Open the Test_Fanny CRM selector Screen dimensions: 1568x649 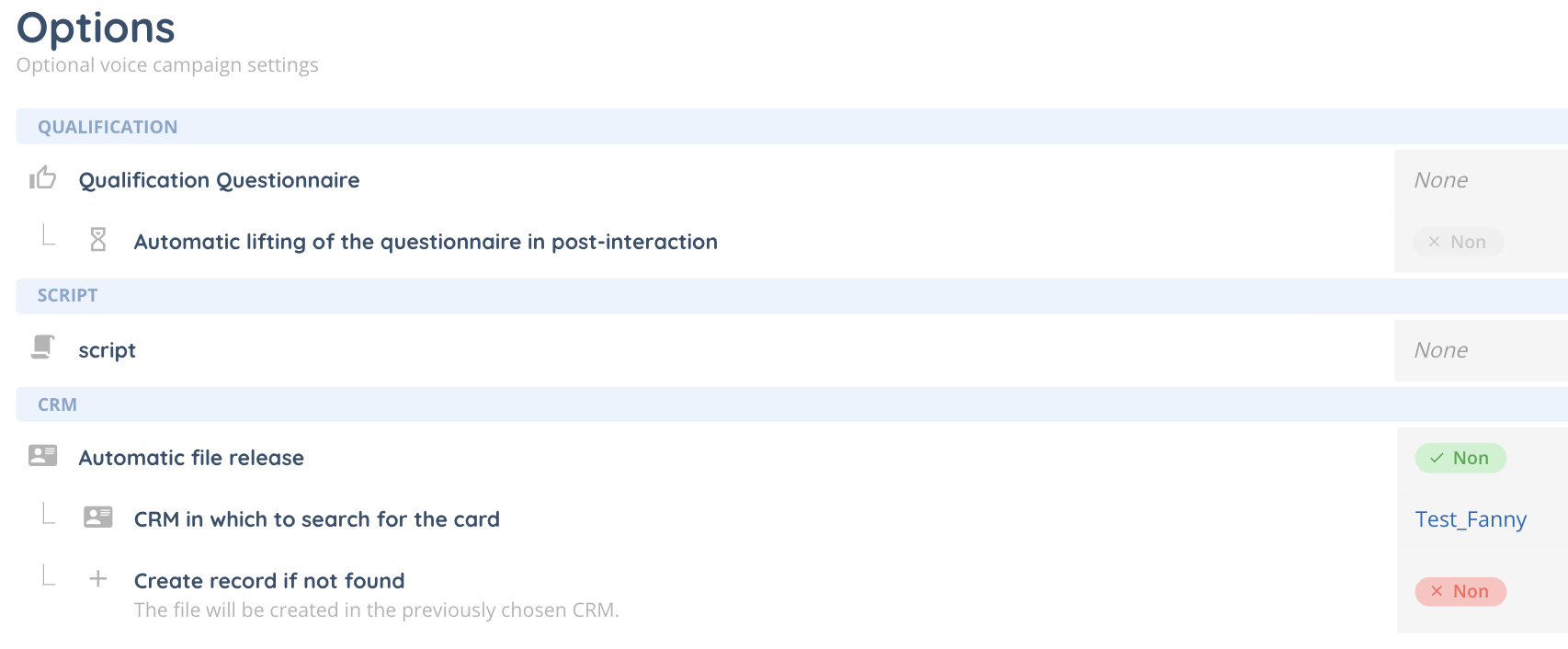tap(1470, 519)
